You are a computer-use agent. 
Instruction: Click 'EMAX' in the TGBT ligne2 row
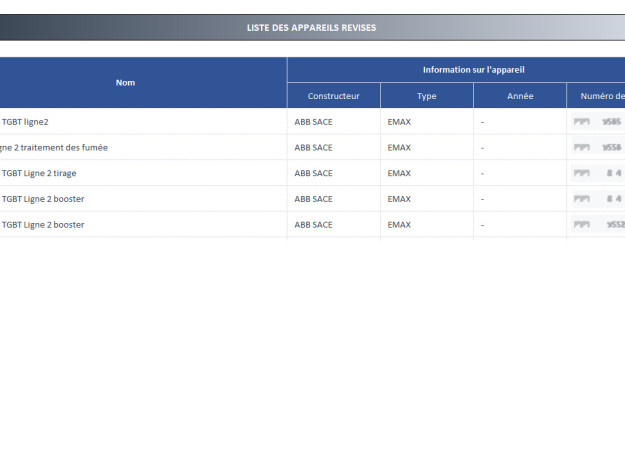[x=399, y=121]
